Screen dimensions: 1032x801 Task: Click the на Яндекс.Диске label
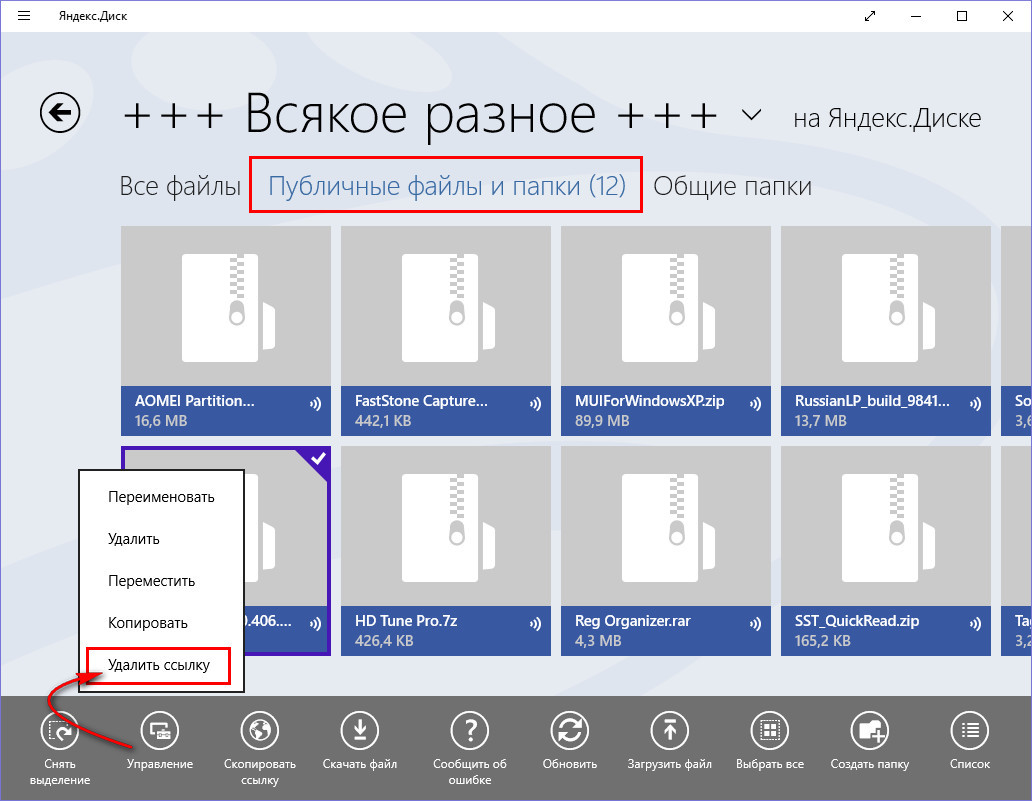(887, 118)
